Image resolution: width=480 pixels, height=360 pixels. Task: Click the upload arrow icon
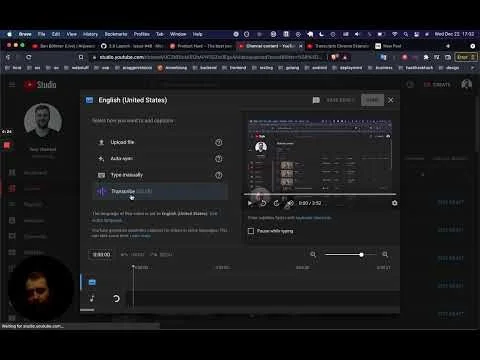tap(101, 142)
